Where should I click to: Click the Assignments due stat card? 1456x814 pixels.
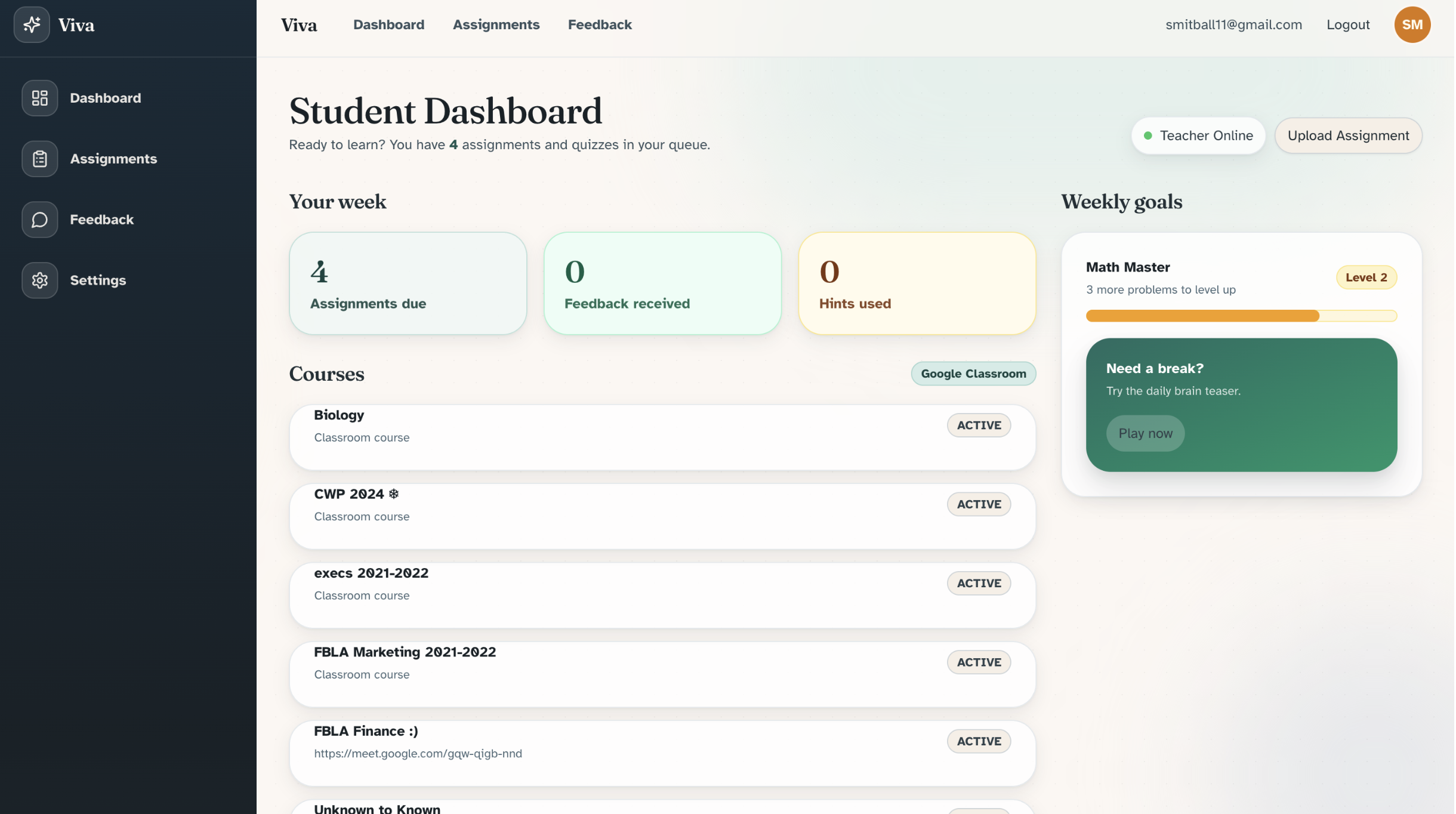[x=408, y=283]
